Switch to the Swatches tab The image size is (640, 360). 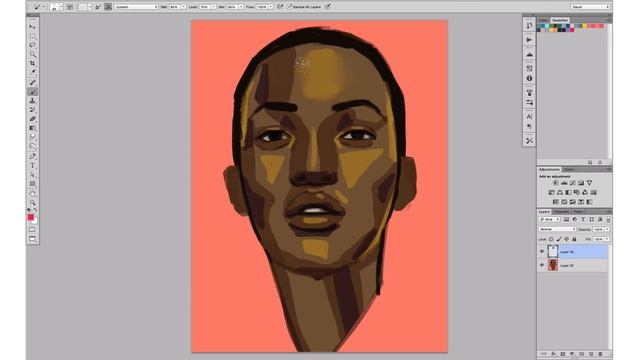tap(560, 20)
